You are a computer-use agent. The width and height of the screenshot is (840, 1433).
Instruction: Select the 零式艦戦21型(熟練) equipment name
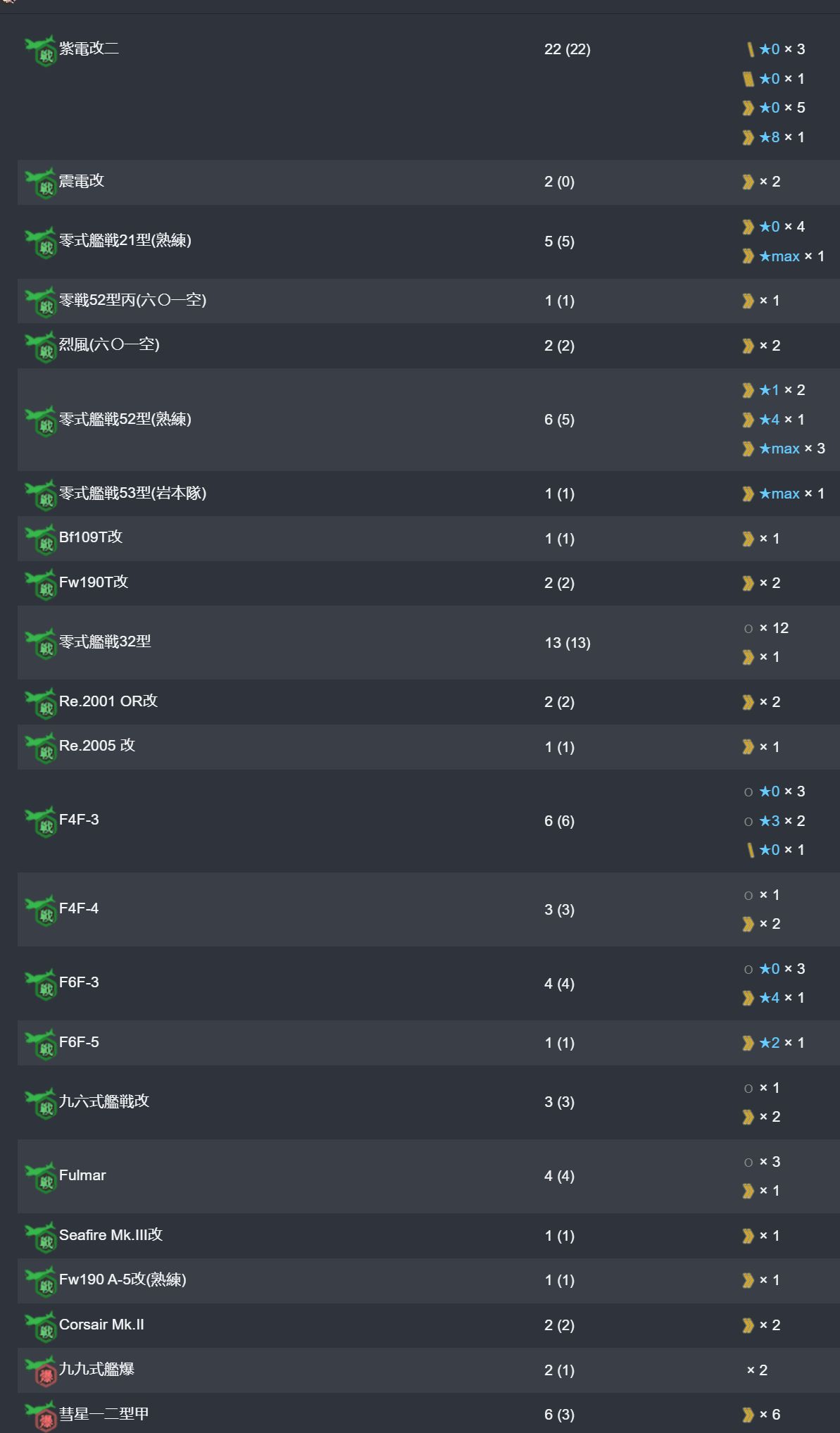(x=125, y=240)
